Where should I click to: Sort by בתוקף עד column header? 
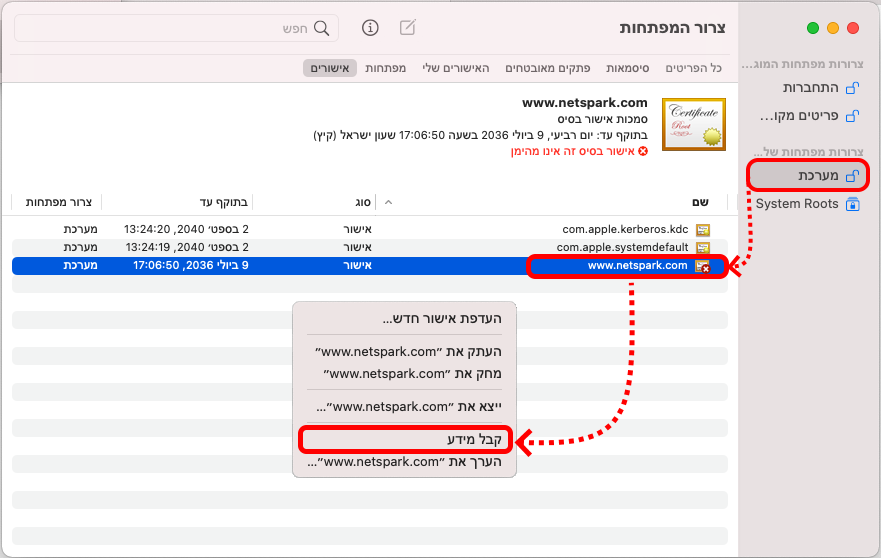point(223,202)
